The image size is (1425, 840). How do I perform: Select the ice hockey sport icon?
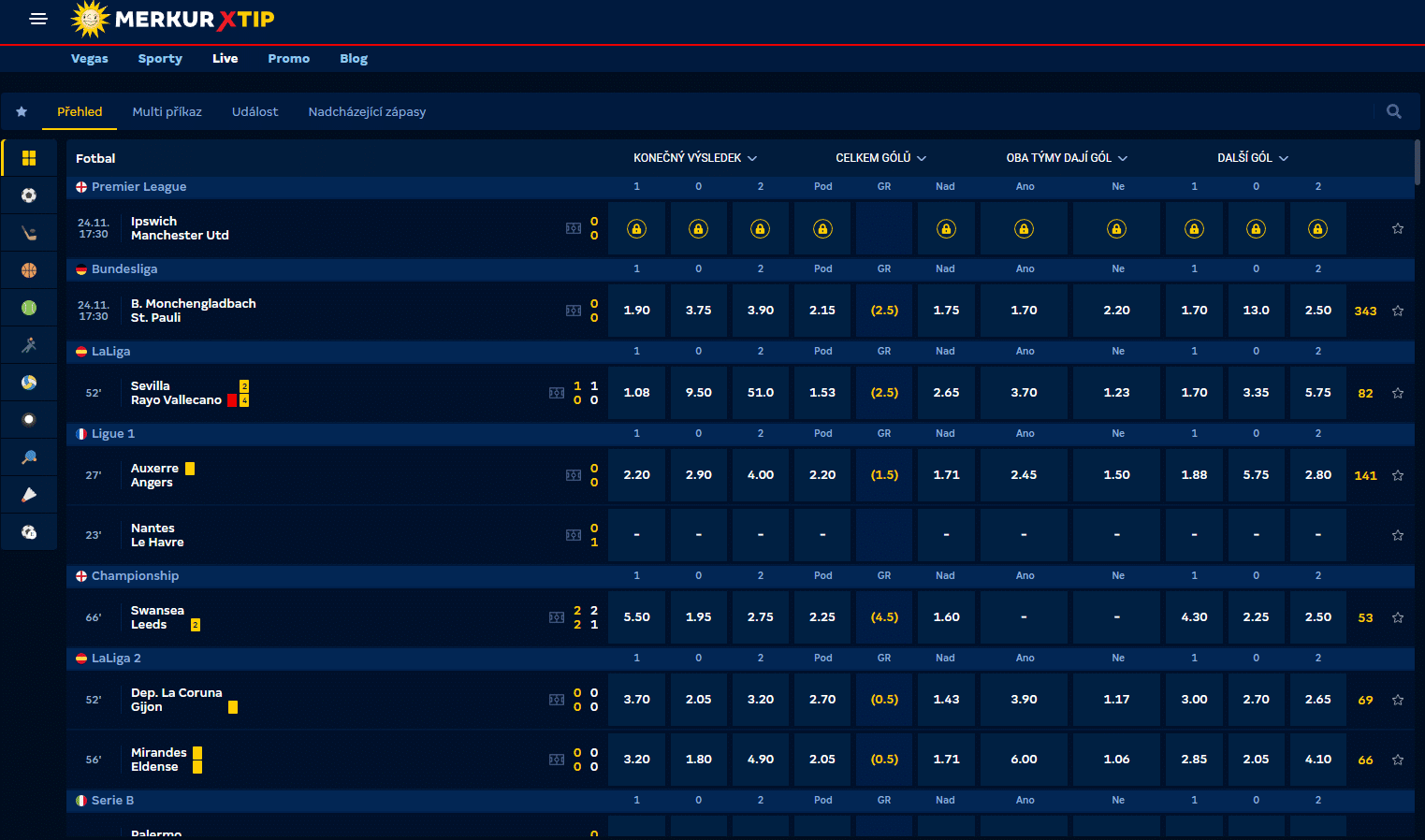[x=29, y=233]
